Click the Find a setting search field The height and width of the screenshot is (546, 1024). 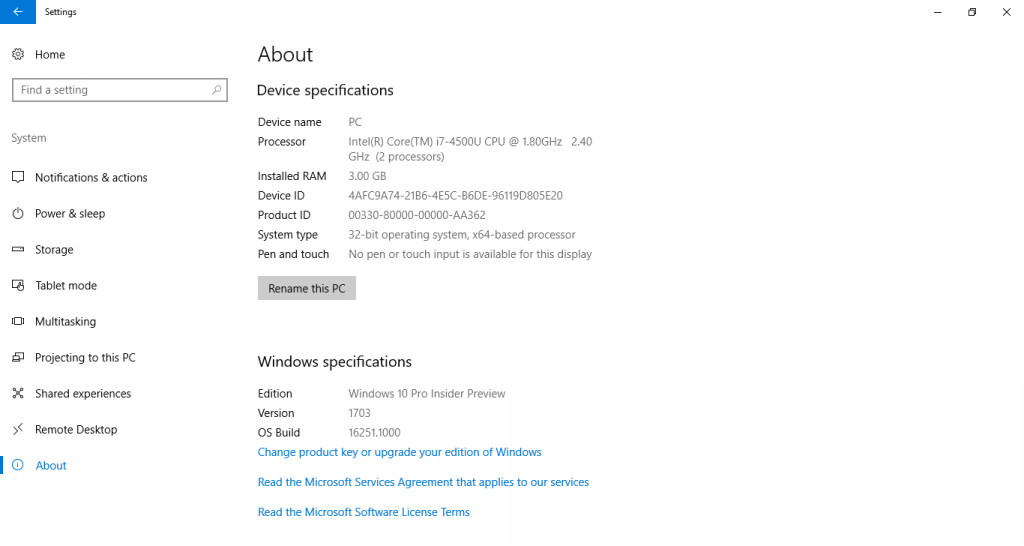(120, 90)
